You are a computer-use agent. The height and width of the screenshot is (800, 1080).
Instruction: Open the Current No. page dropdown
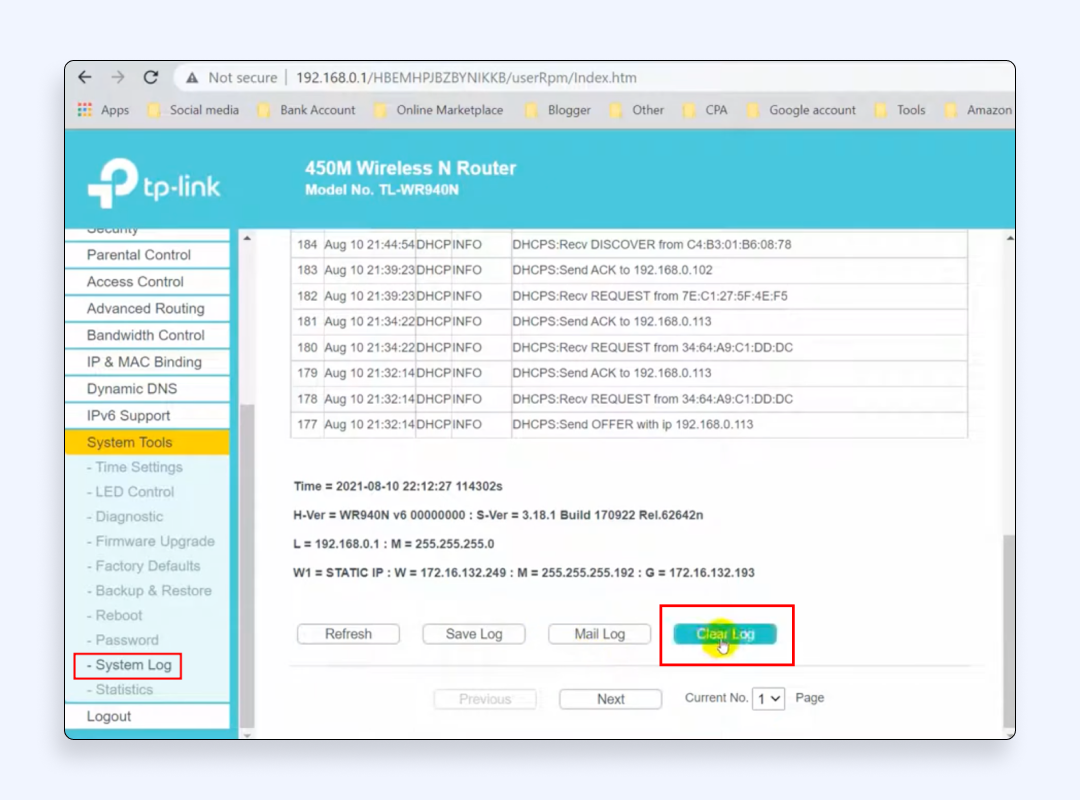coord(769,699)
